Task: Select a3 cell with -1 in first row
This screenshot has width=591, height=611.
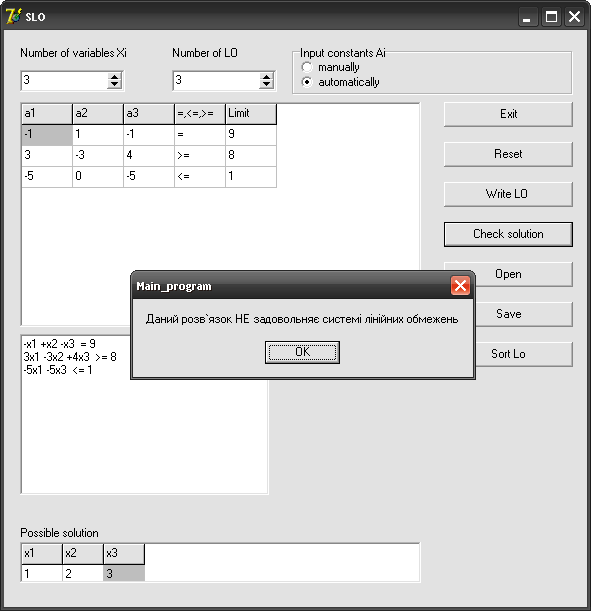Action: (149, 135)
